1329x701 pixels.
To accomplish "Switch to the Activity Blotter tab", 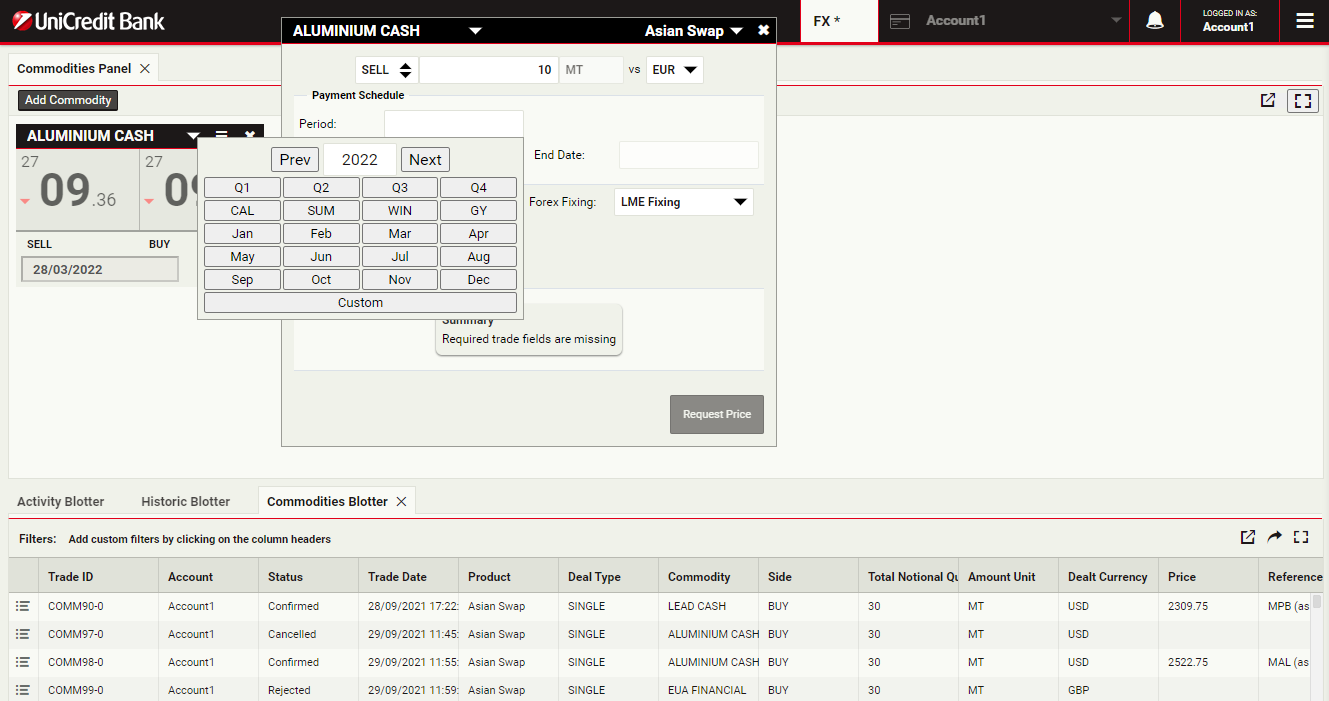I will click(x=60, y=501).
